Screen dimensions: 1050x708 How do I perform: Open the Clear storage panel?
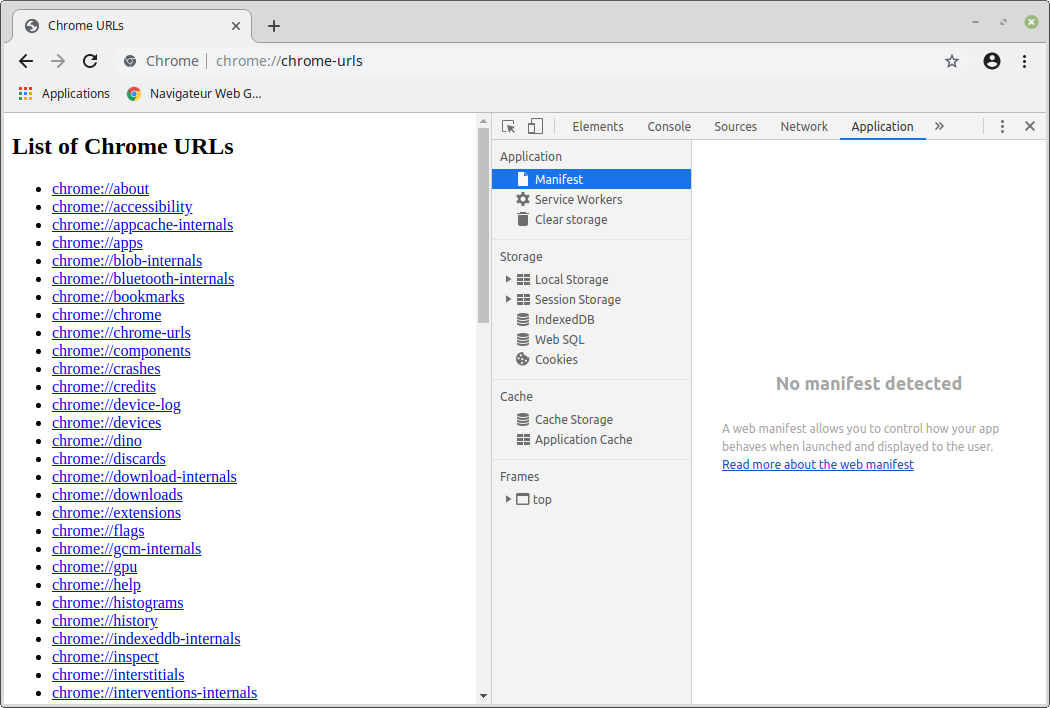(570, 220)
